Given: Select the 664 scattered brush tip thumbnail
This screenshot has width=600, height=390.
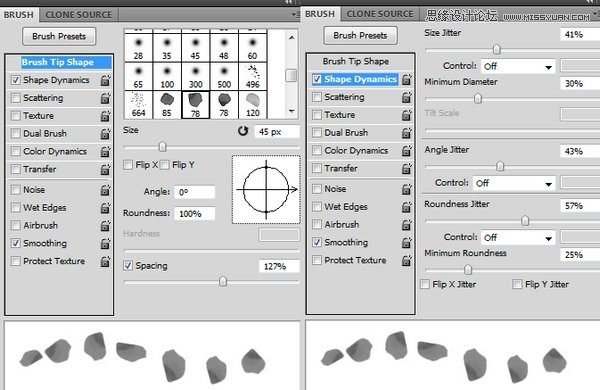Looking at the screenshot, I should [138, 104].
